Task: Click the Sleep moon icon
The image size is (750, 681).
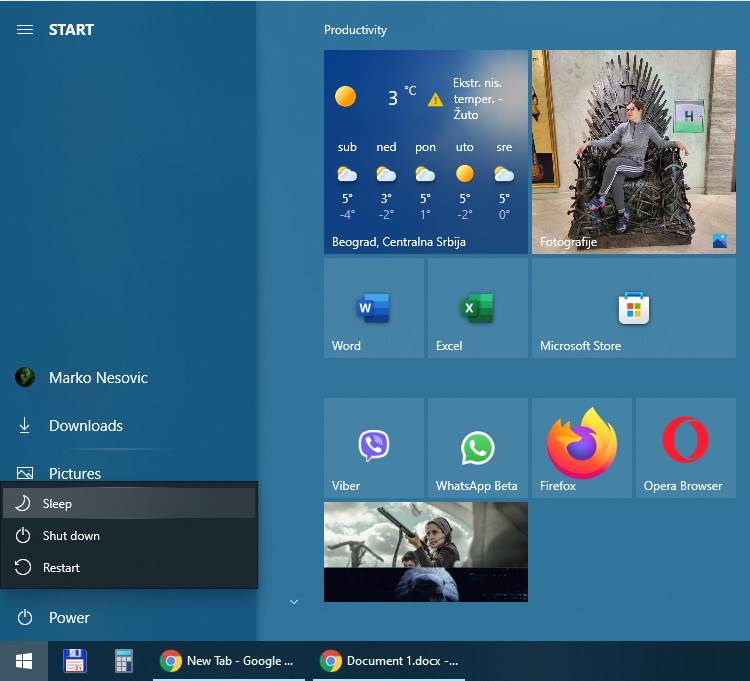Action: coord(22,503)
